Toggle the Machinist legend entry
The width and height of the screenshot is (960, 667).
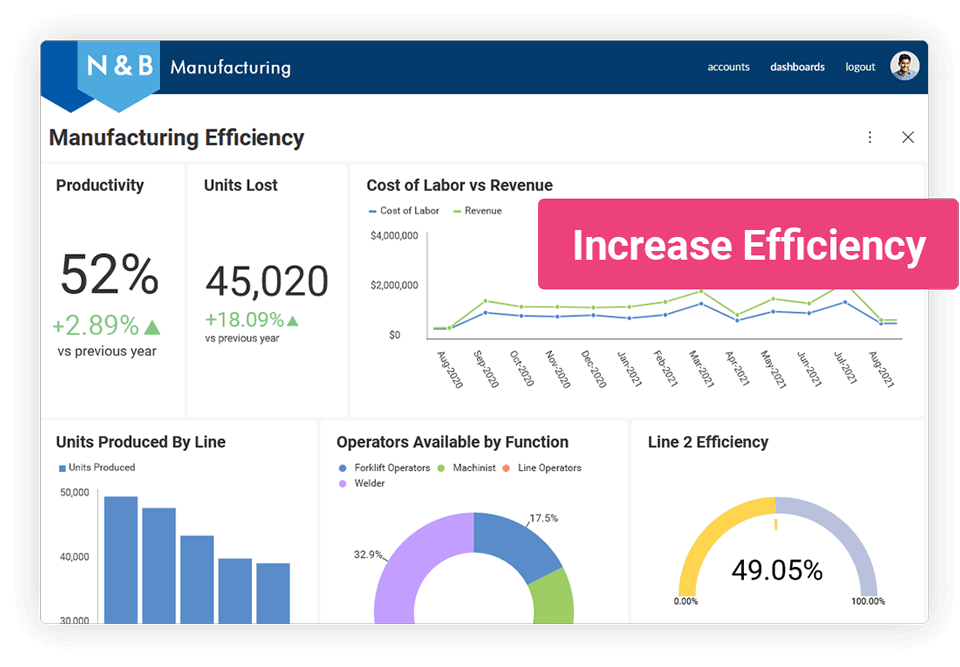475,467
